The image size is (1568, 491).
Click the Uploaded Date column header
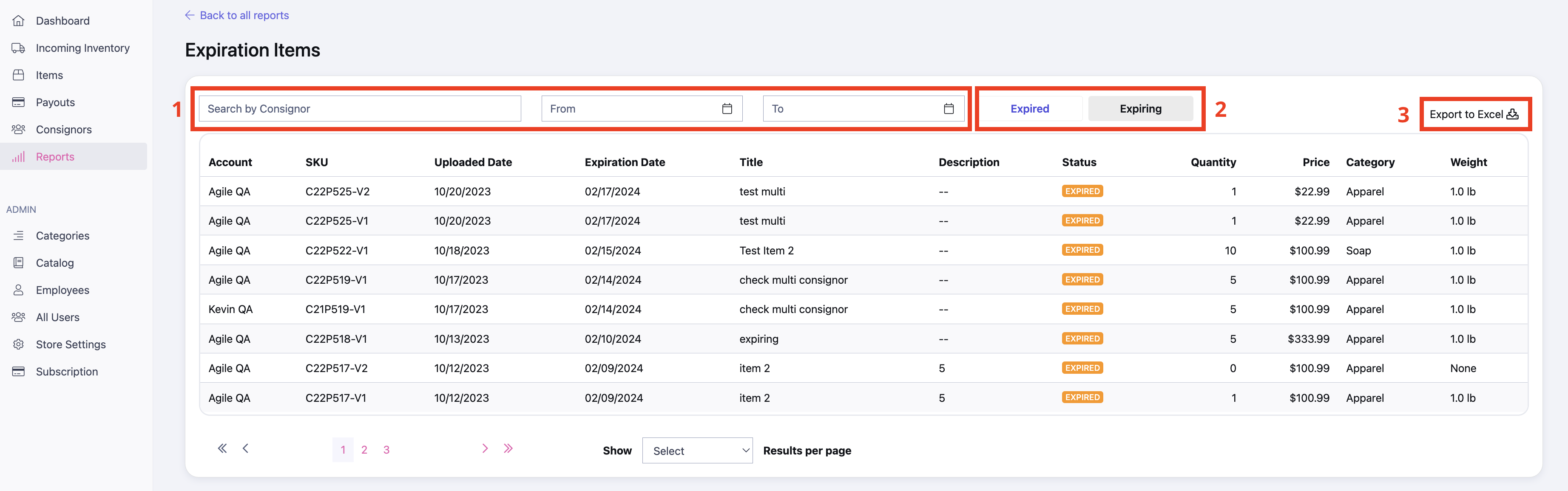[473, 162]
